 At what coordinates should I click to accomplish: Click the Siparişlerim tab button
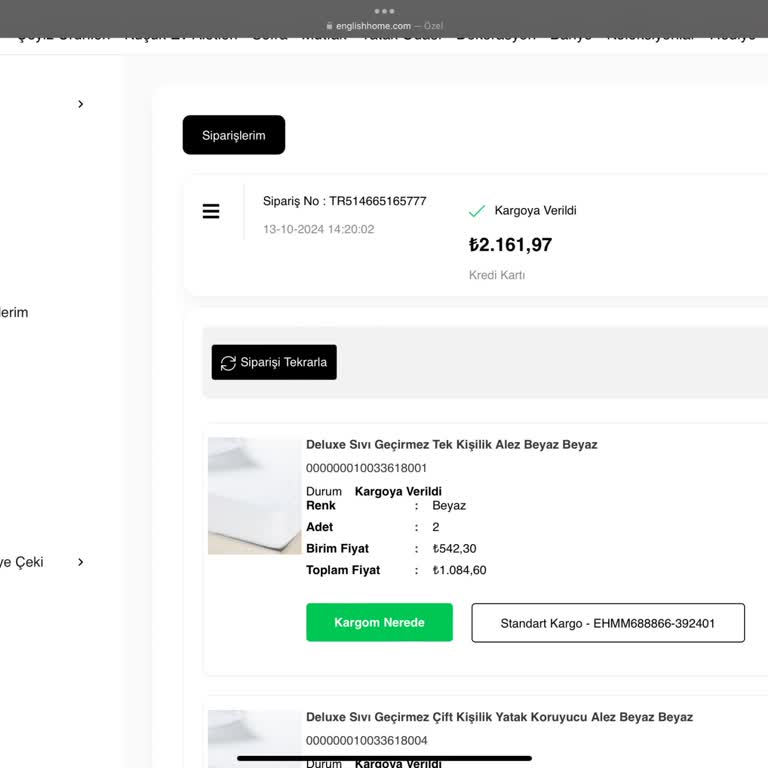click(234, 135)
